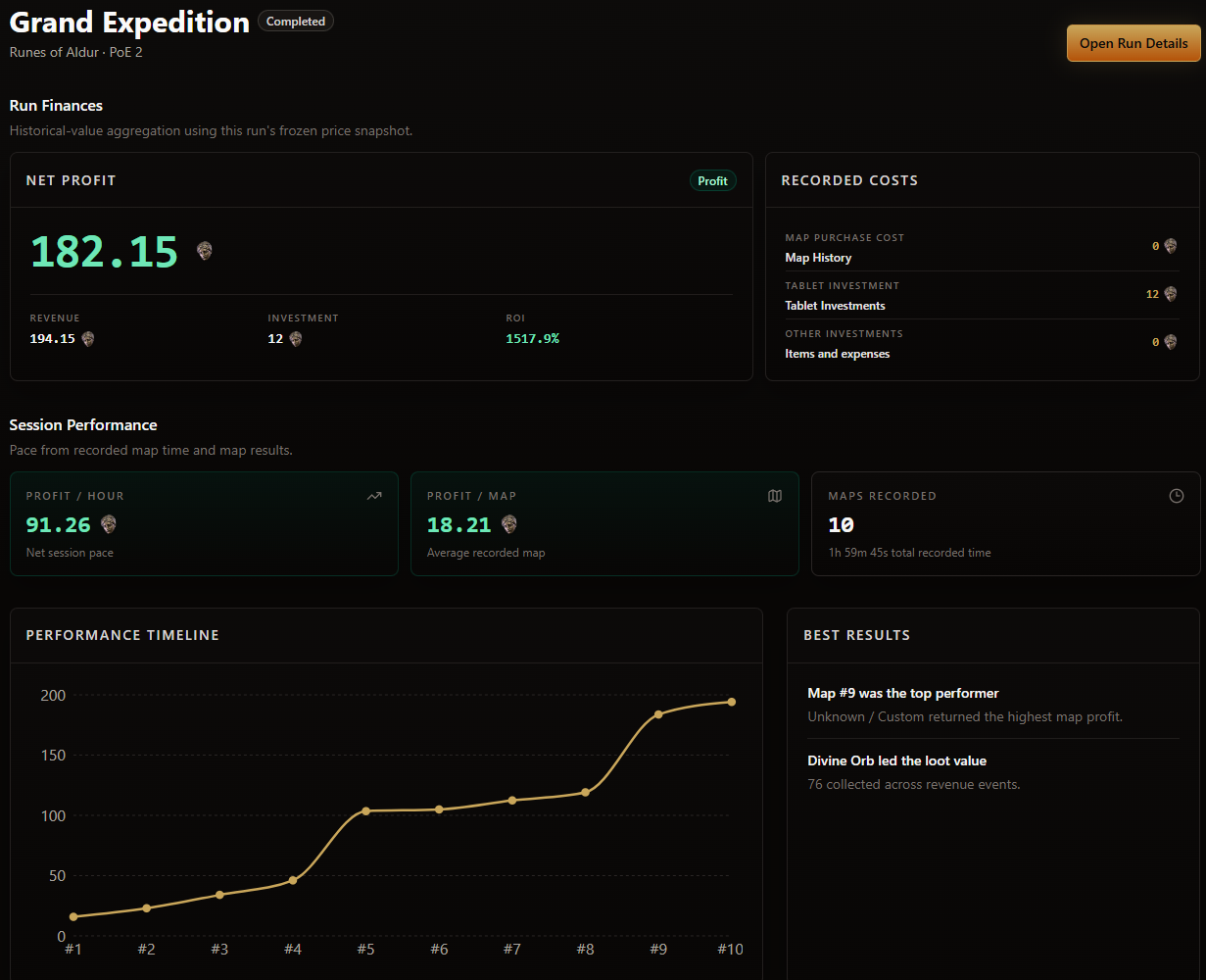Click the ROI value 1517.9%

pos(533,339)
